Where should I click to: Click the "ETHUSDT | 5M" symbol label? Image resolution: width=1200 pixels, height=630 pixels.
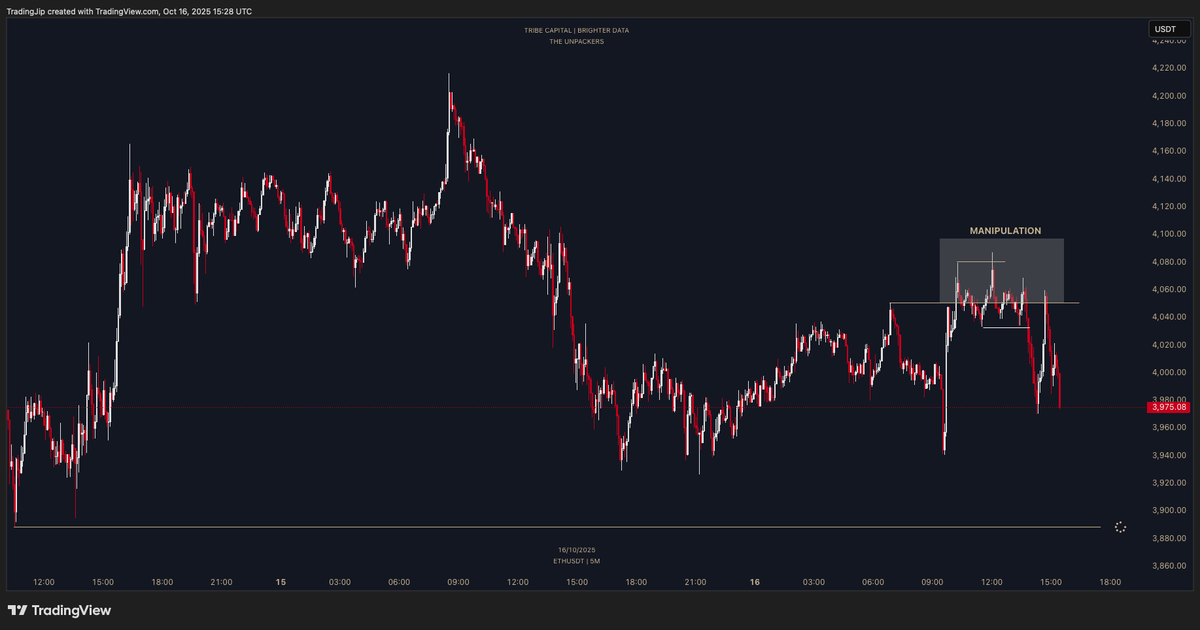(x=576, y=561)
